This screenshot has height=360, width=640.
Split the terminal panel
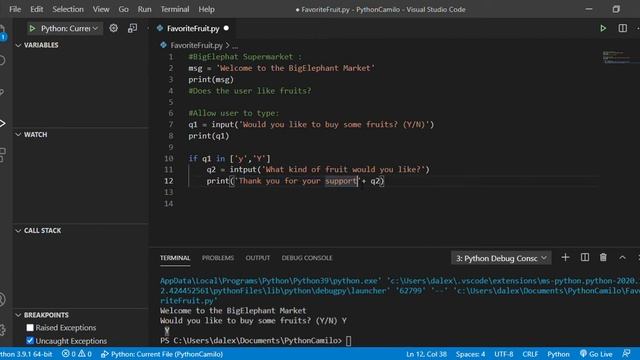click(584, 258)
